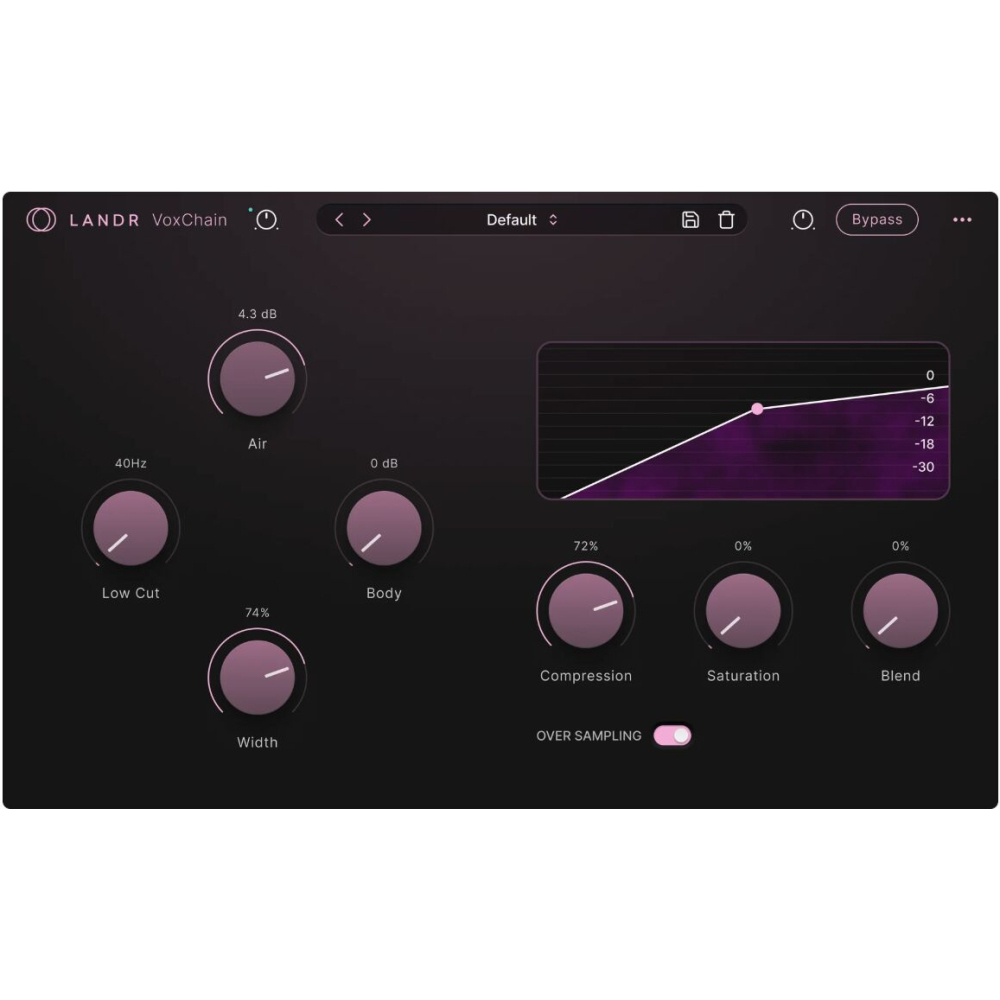The width and height of the screenshot is (1000, 1000).
Task: Click the -30 label on compression graph
Action: tap(923, 467)
